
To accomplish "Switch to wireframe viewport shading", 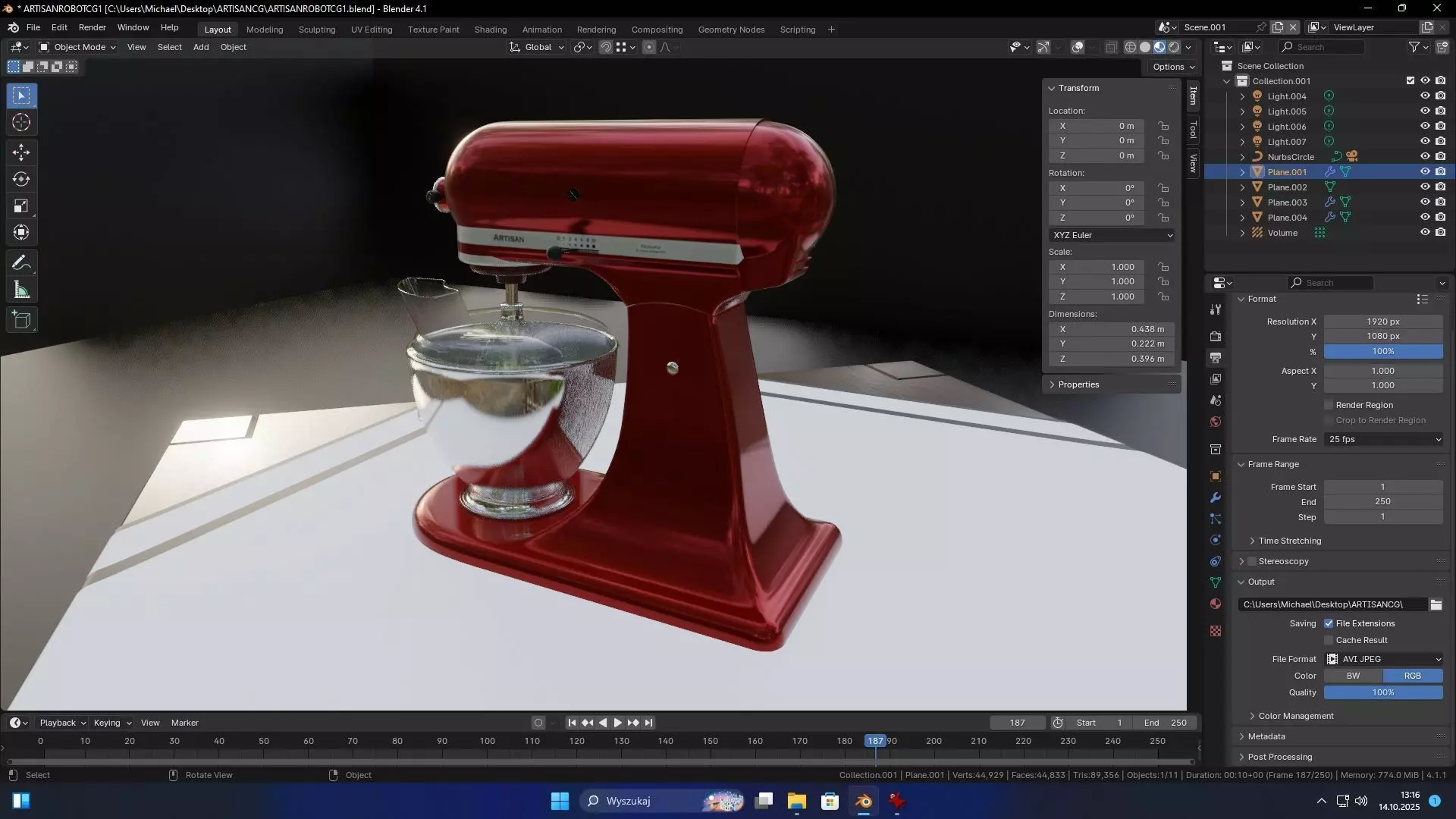I will [1131, 47].
